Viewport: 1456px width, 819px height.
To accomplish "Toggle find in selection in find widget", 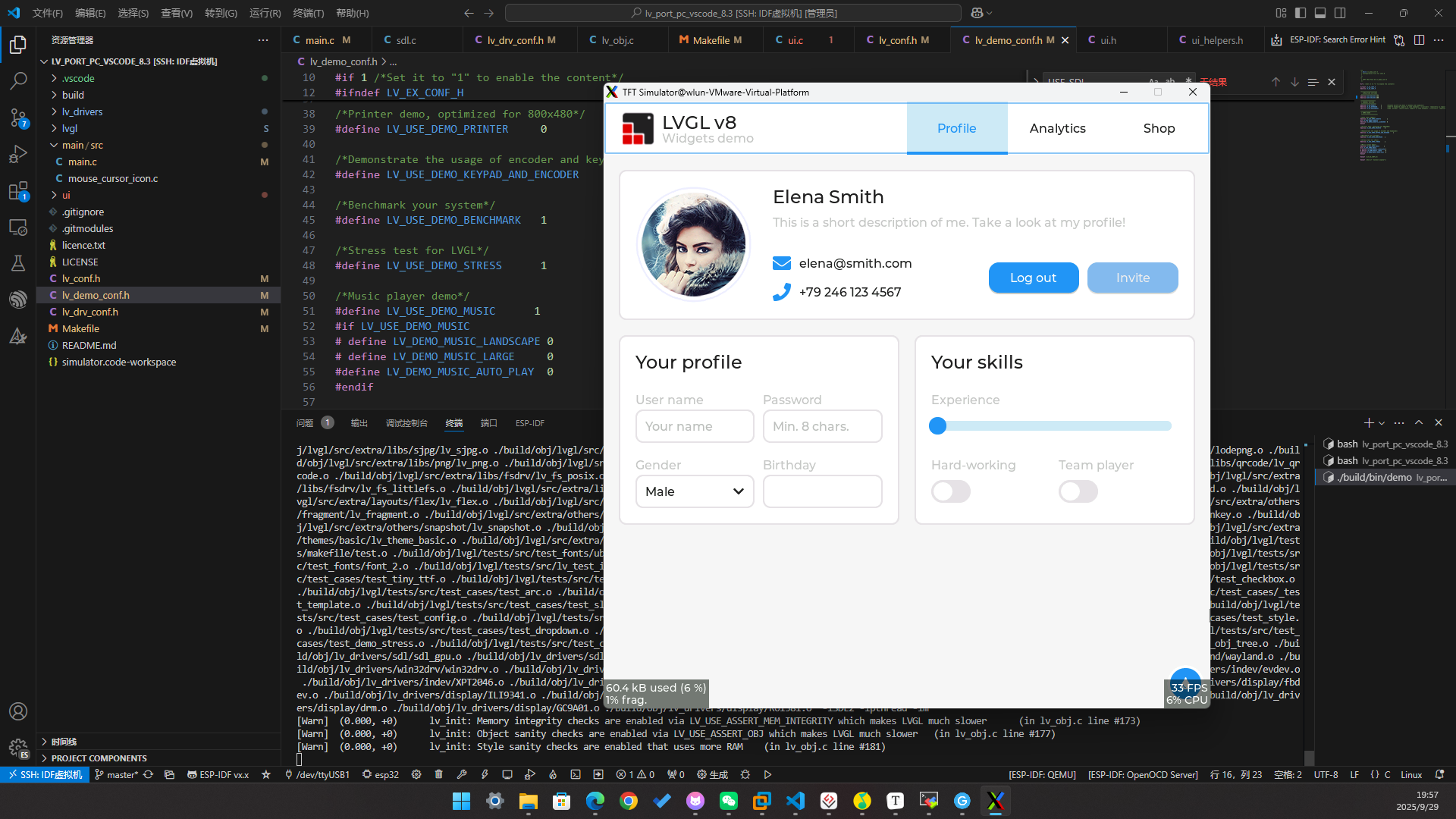I will [1313, 82].
